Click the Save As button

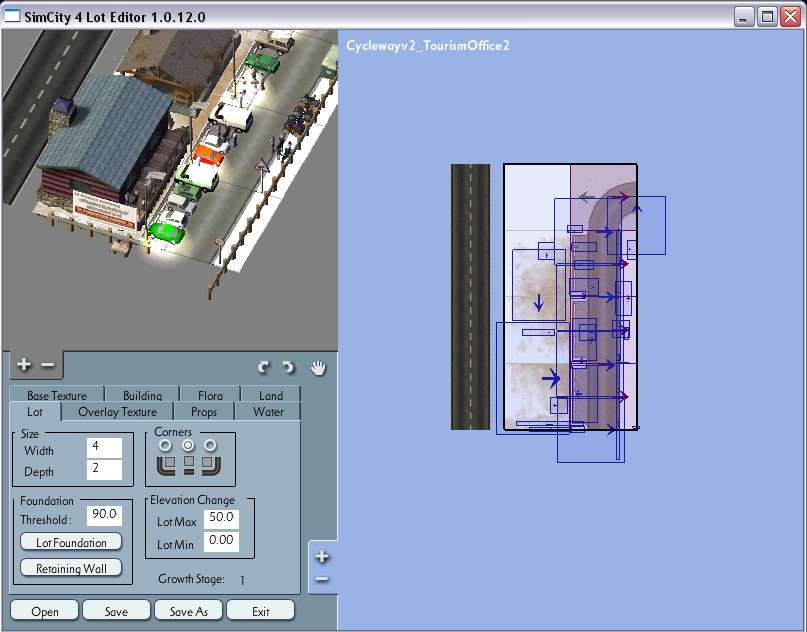(x=188, y=611)
